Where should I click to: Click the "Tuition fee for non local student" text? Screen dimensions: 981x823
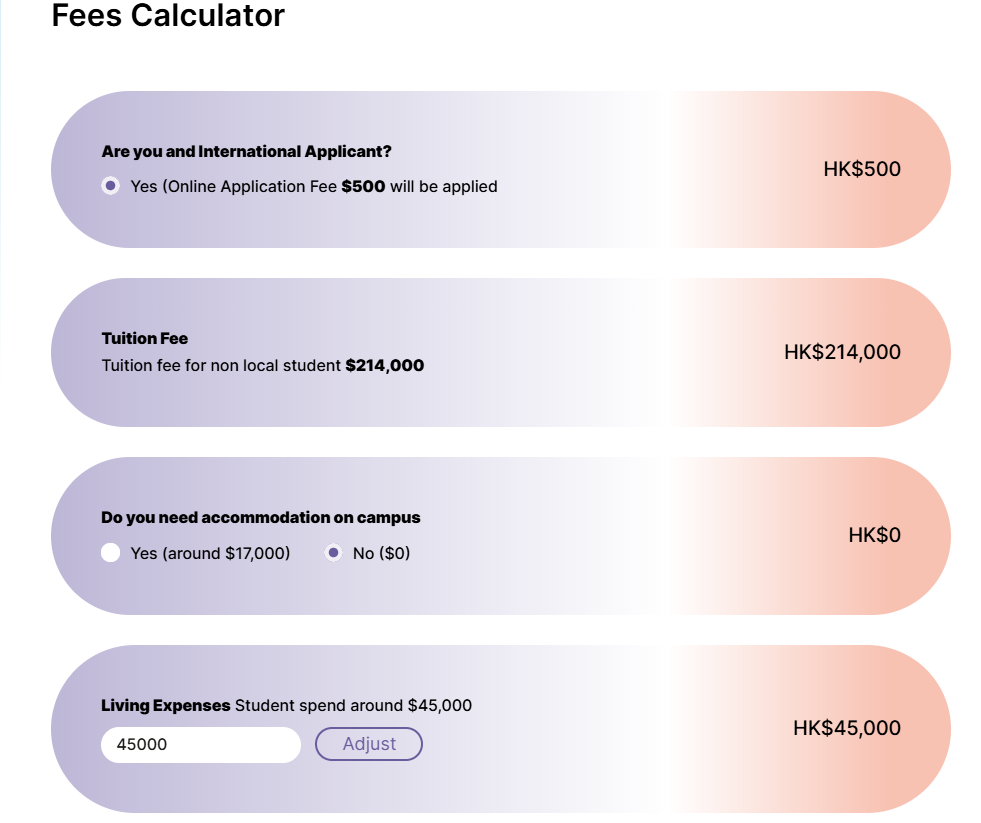coord(221,366)
